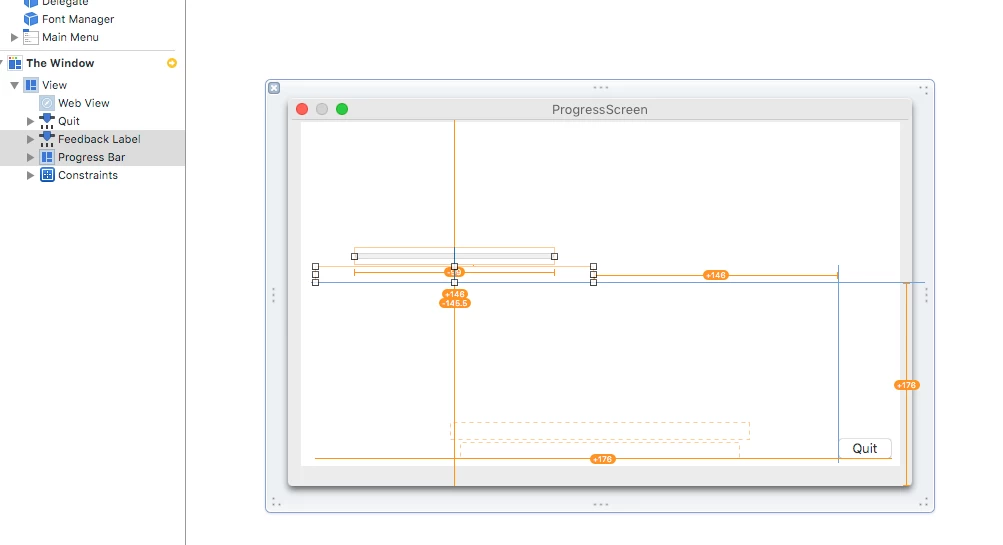Click the yellow warning arrow beside The Window
1003x545 pixels.
point(171,63)
